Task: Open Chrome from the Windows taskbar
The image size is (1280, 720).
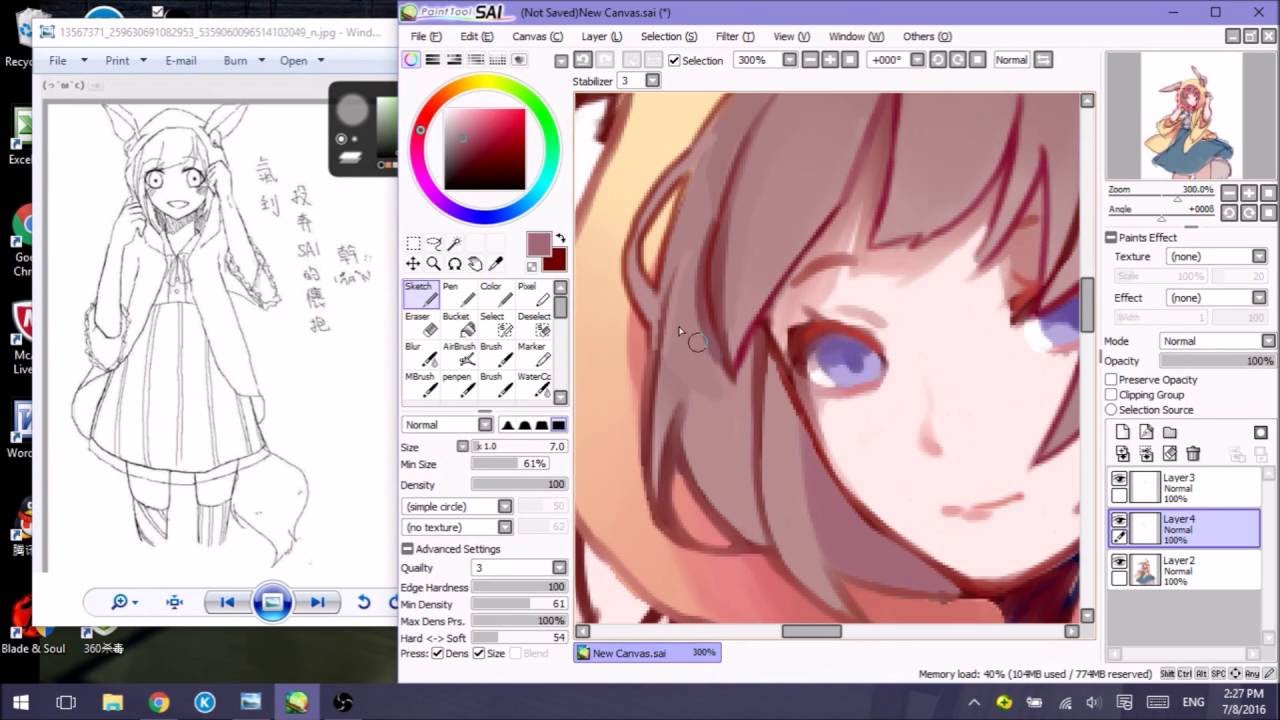Action: [159, 703]
